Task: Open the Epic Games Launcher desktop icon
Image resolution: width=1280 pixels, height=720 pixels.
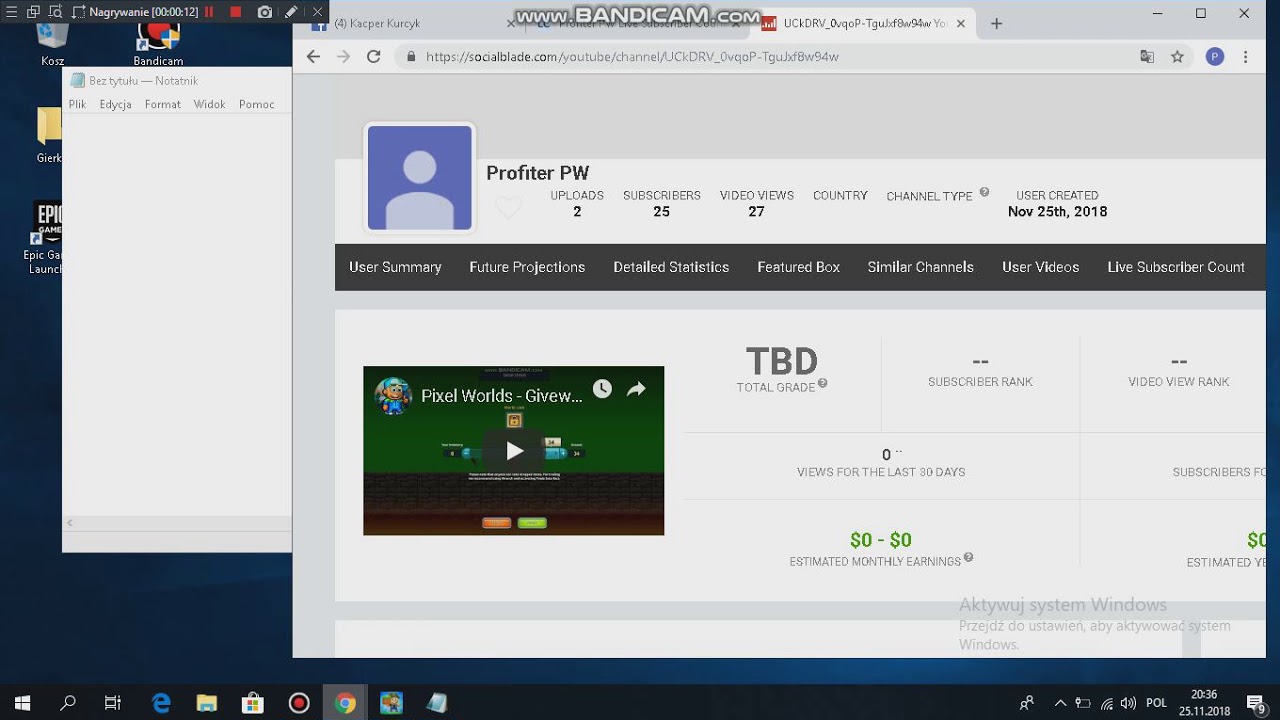Action: pos(46,238)
